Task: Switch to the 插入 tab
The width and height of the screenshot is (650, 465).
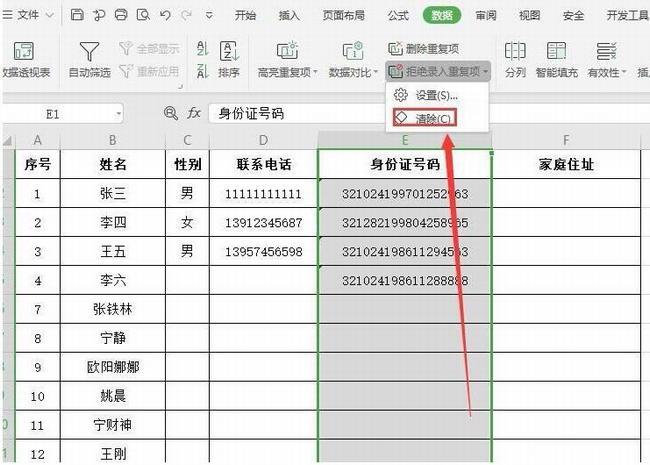Action: [x=289, y=16]
